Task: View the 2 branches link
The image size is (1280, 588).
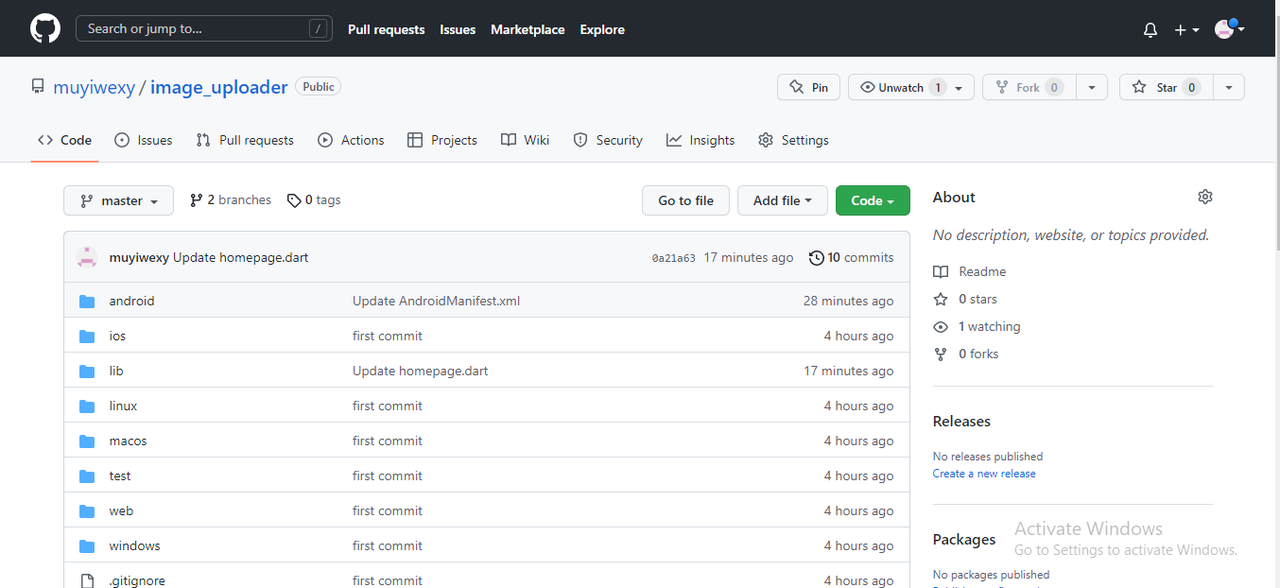Action: coord(231,200)
